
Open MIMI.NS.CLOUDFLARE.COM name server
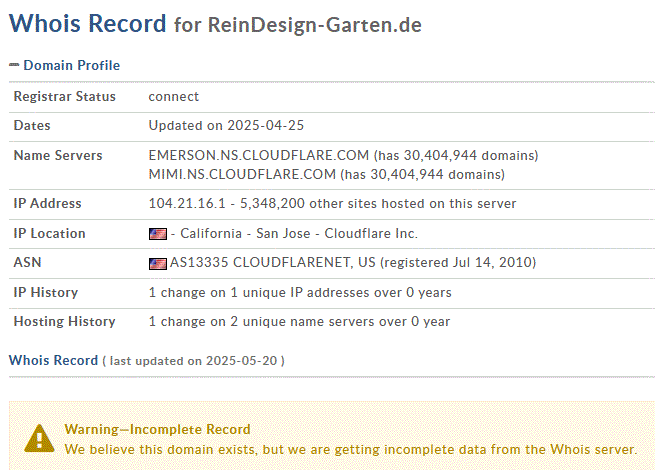242,174
